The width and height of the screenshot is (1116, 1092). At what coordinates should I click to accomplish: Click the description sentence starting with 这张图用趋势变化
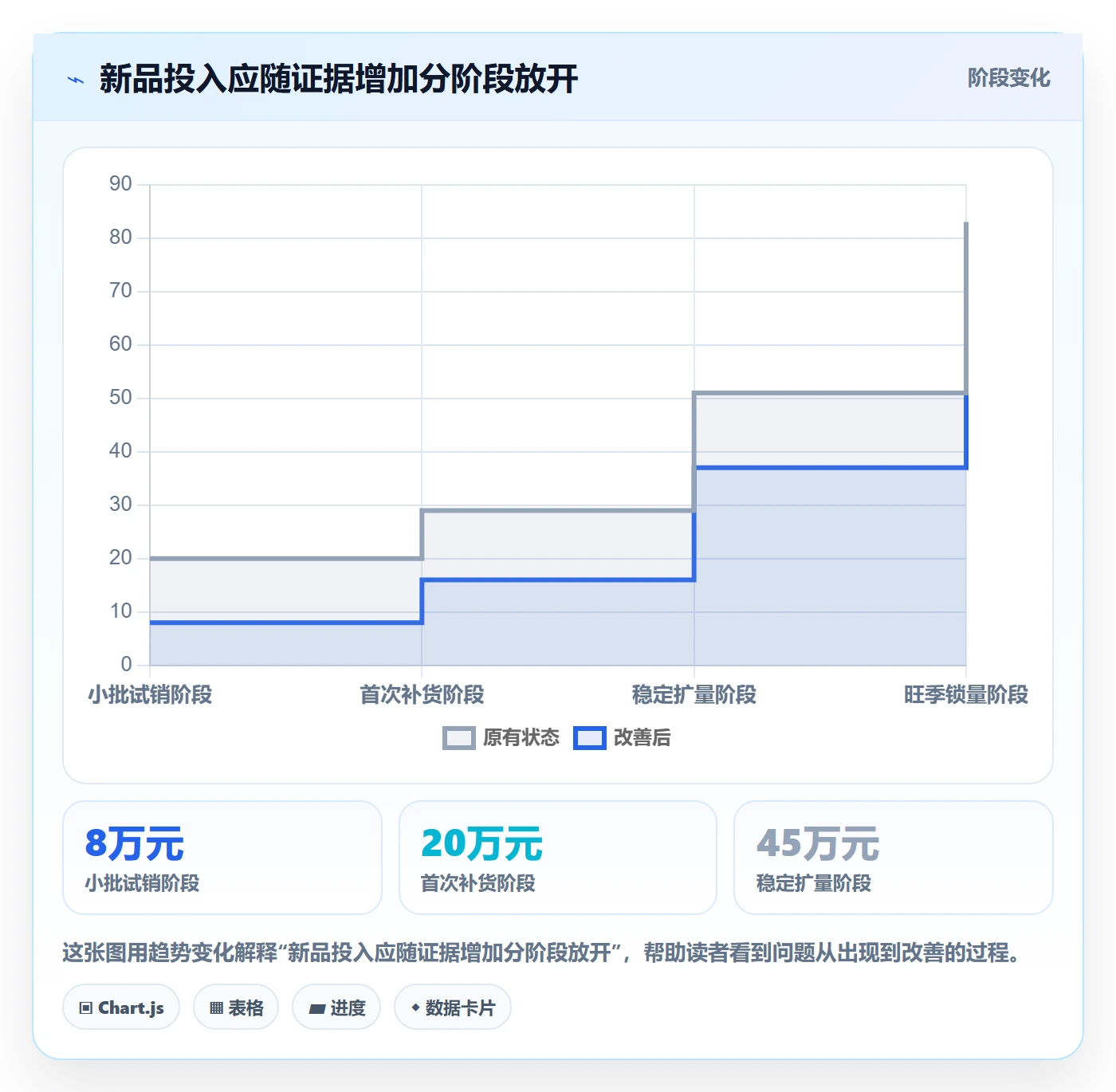click(x=542, y=953)
